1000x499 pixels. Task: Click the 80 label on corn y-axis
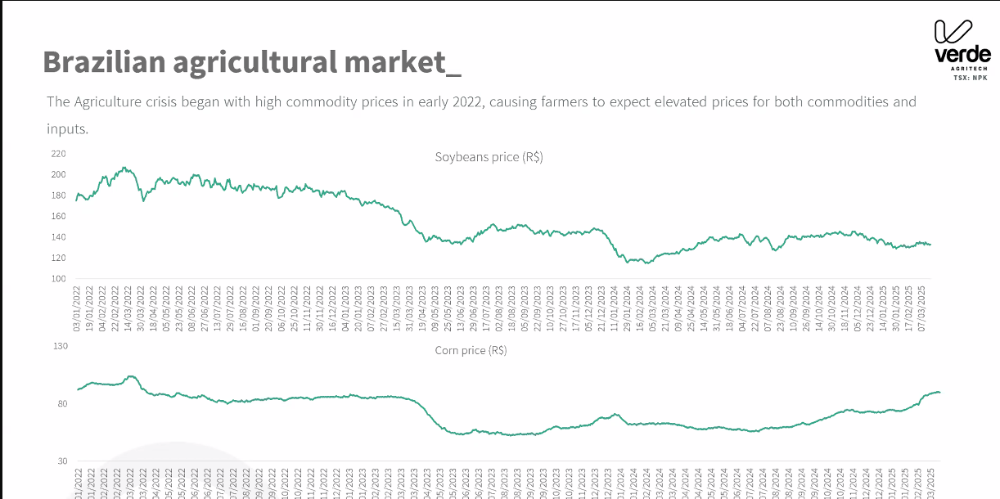coord(60,404)
